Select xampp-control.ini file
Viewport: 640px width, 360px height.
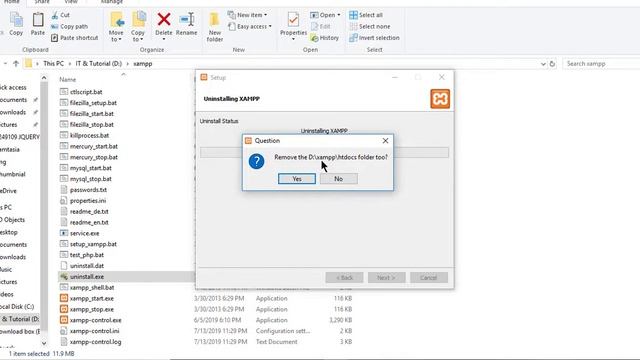(94, 331)
